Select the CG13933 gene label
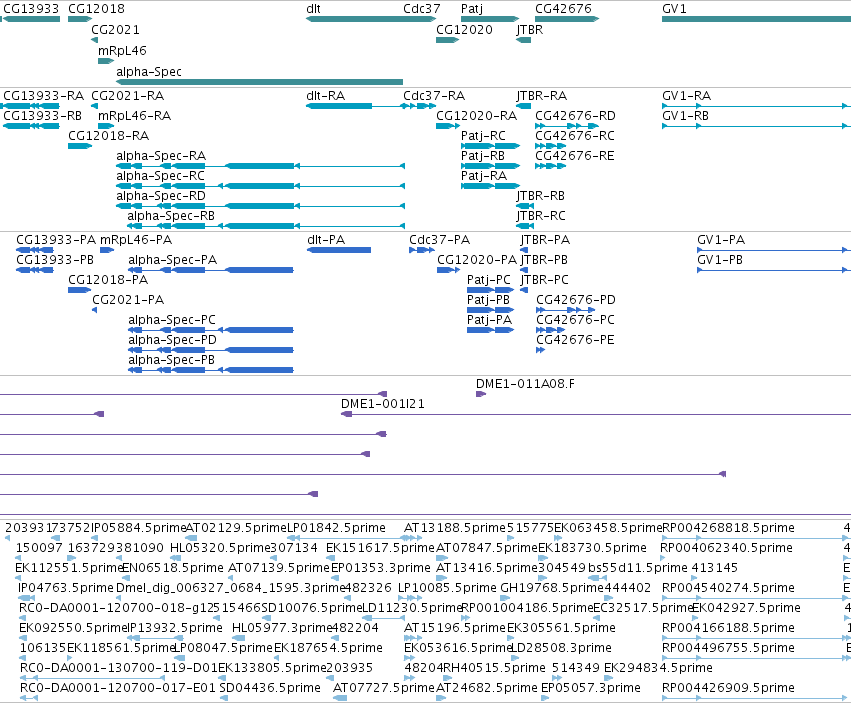Screen dimensions: 851x703 pos(31,9)
